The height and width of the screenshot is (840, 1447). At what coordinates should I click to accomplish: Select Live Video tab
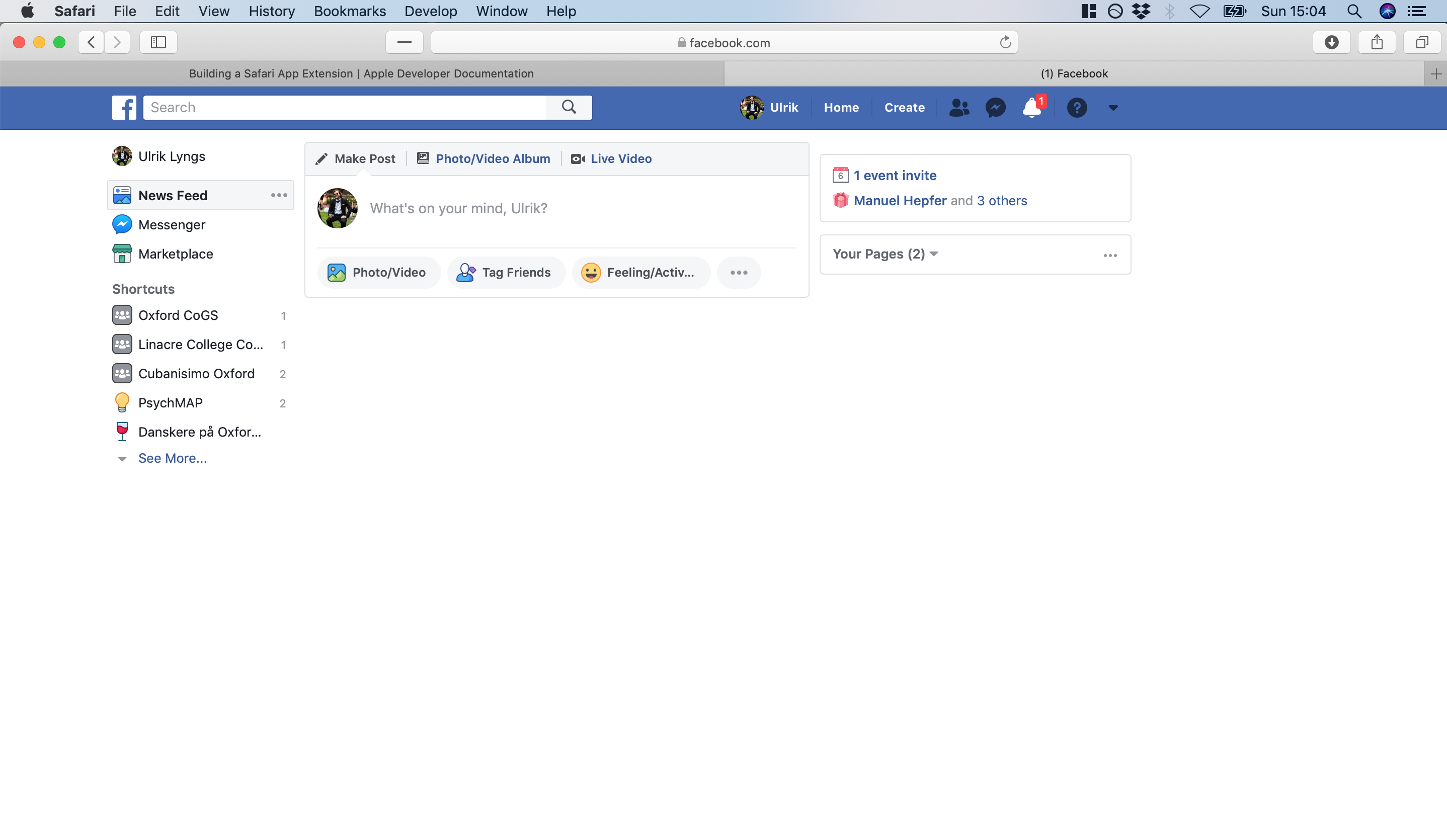click(611, 158)
